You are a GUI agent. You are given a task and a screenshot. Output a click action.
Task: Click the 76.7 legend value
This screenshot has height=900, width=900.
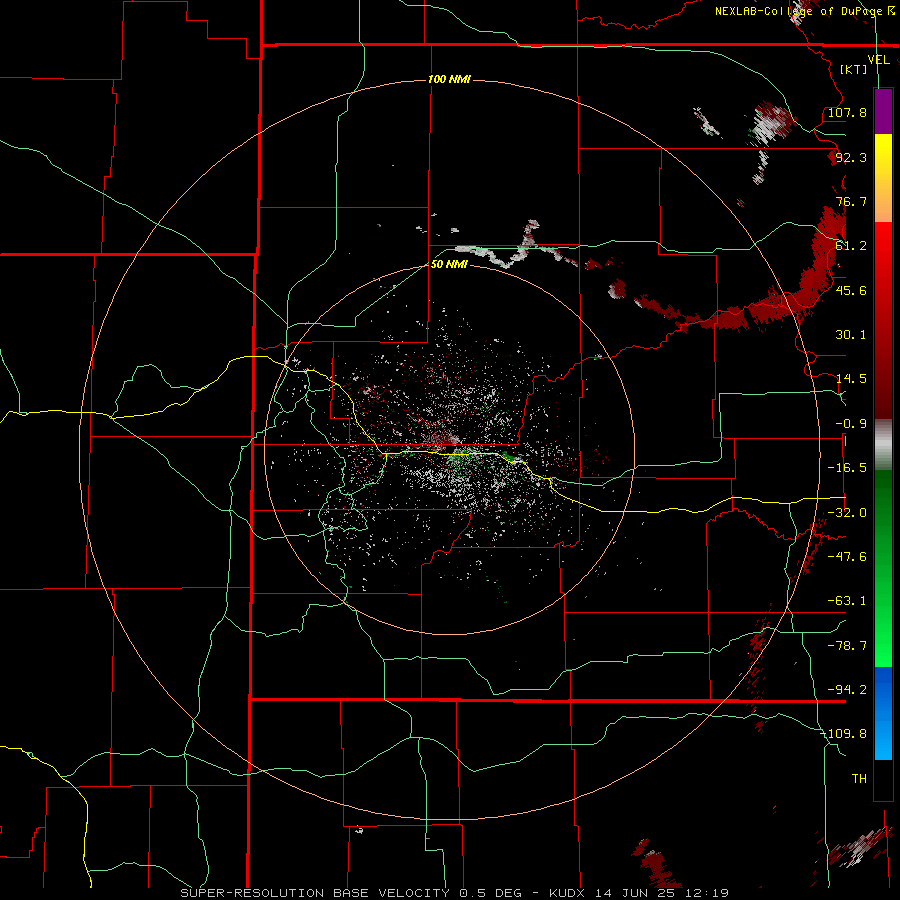point(851,201)
